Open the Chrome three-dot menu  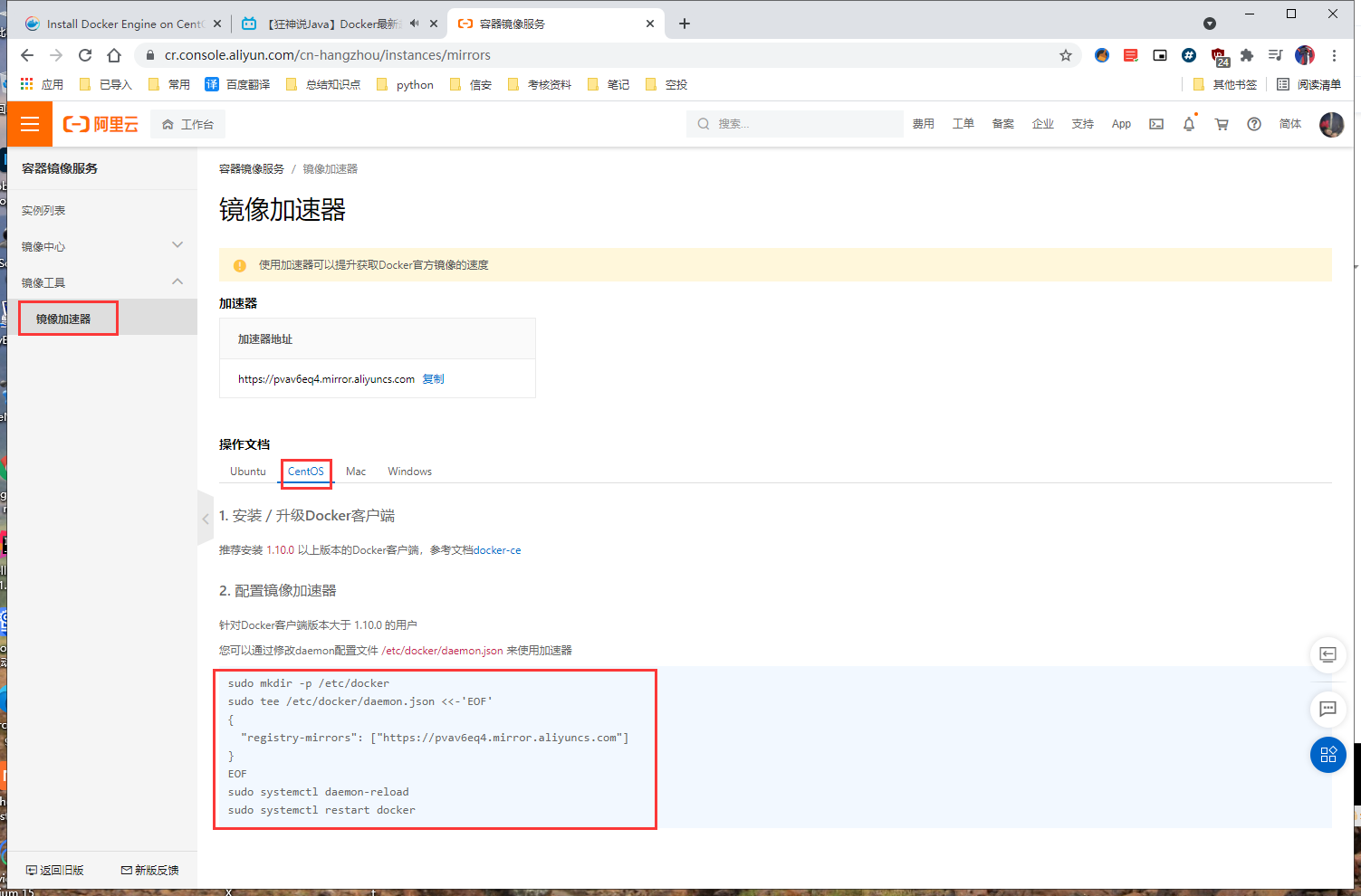[1334, 55]
